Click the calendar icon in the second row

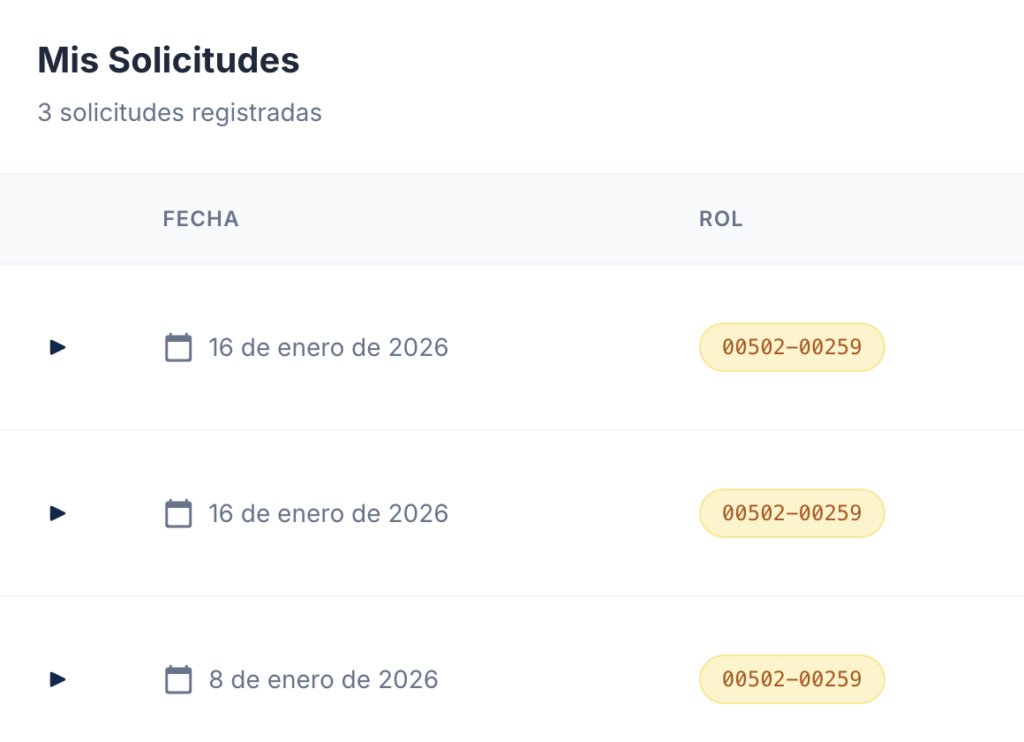(x=178, y=514)
